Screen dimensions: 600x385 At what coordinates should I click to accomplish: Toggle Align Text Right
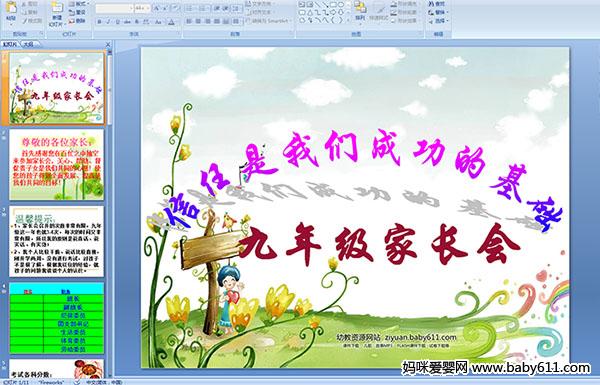[x=207, y=21]
